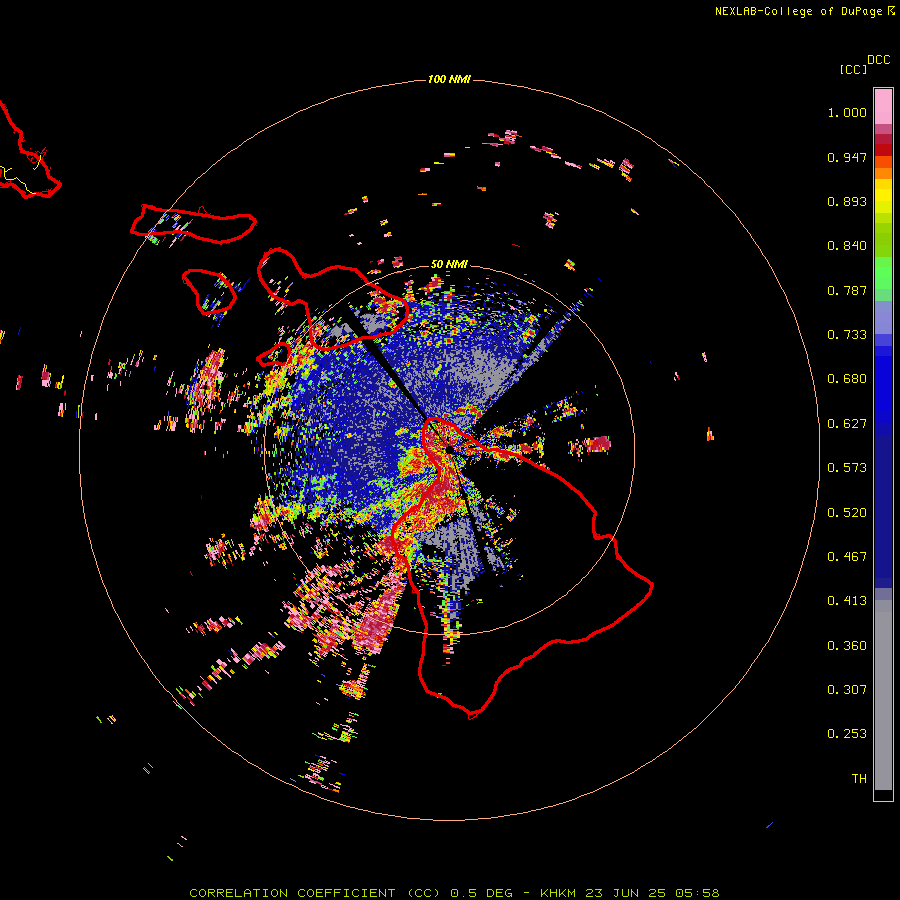Pick the gray swatch near bottom of color bar

click(883, 695)
